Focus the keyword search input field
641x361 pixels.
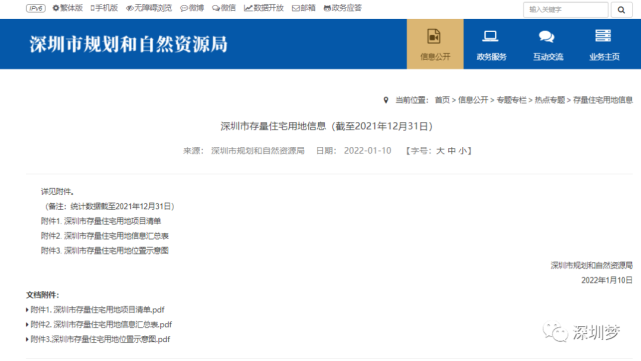point(566,9)
